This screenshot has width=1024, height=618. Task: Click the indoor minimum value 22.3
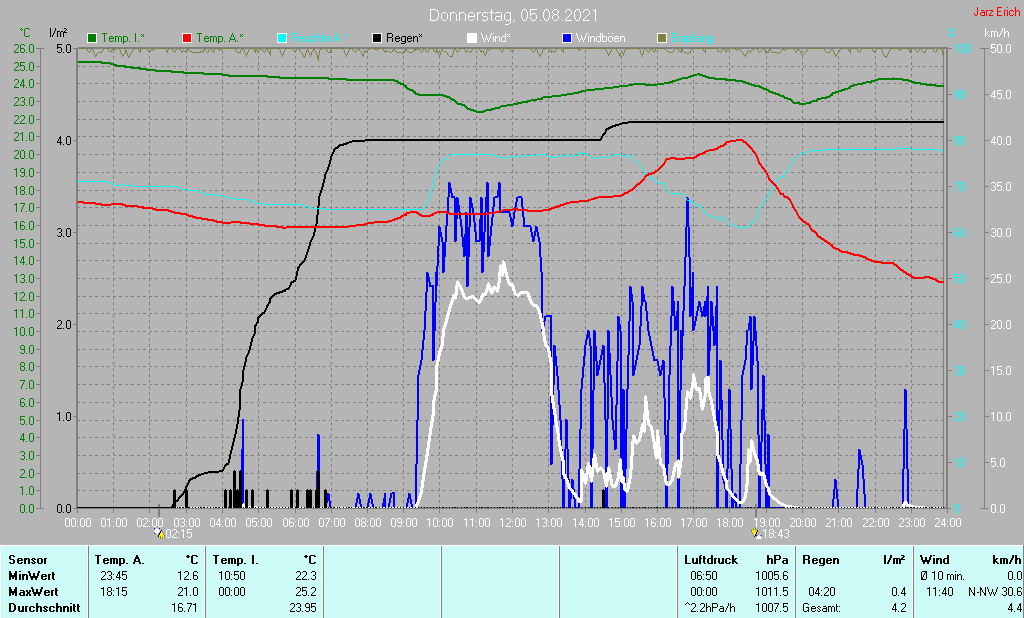coord(306,576)
